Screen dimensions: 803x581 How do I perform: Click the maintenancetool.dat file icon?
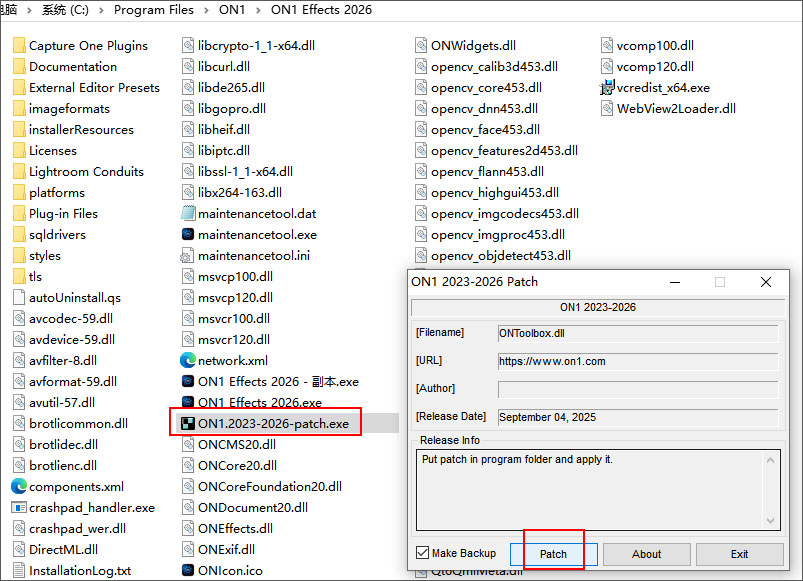click(x=188, y=213)
